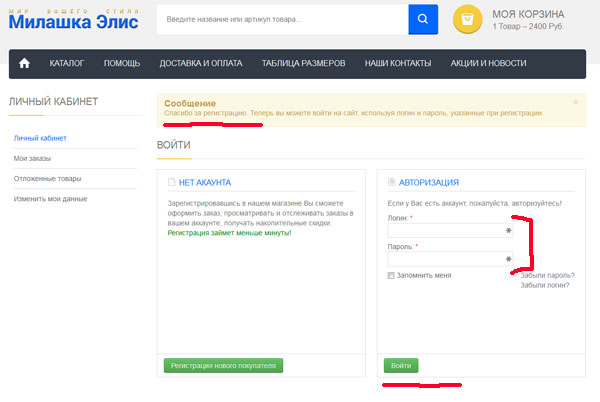Click the home icon in navigation bar

[25, 63]
